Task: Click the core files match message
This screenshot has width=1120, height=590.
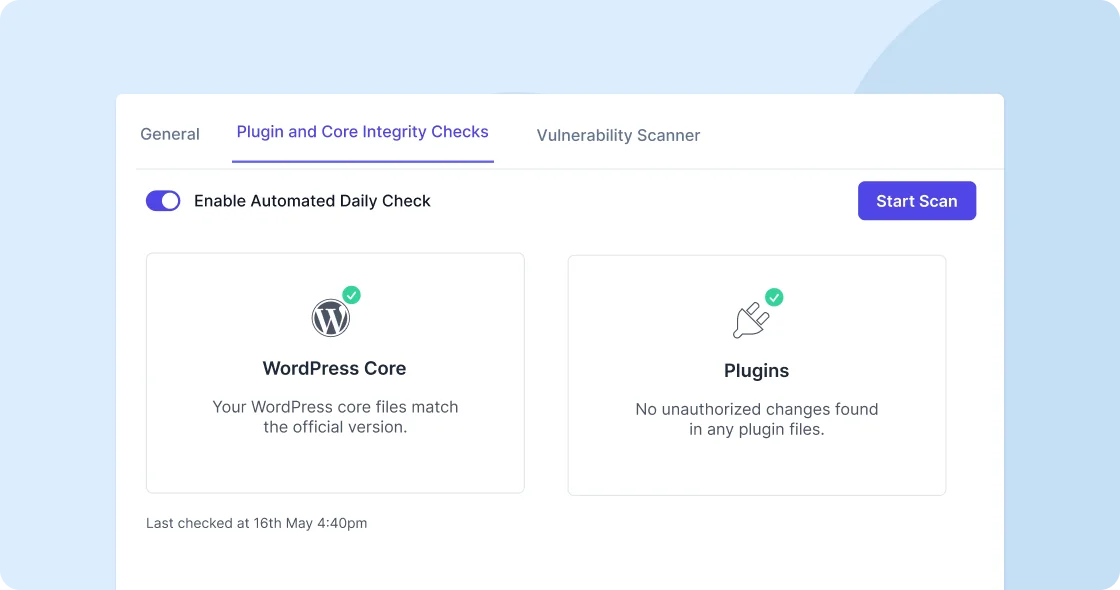Action: pyautogui.click(x=334, y=417)
